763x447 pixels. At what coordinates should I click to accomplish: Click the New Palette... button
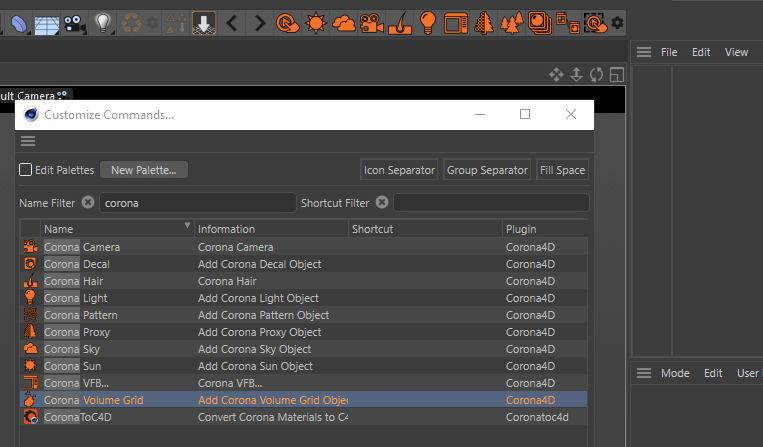click(144, 170)
